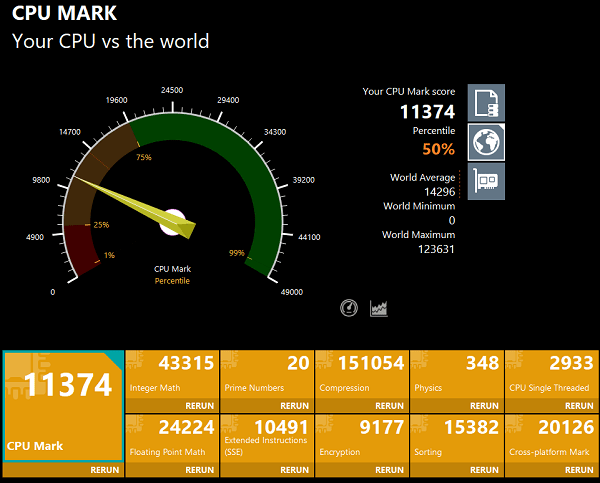The height and width of the screenshot is (483, 600).
Task: Click the 24500 label atop the gauge
Action: [172, 90]
